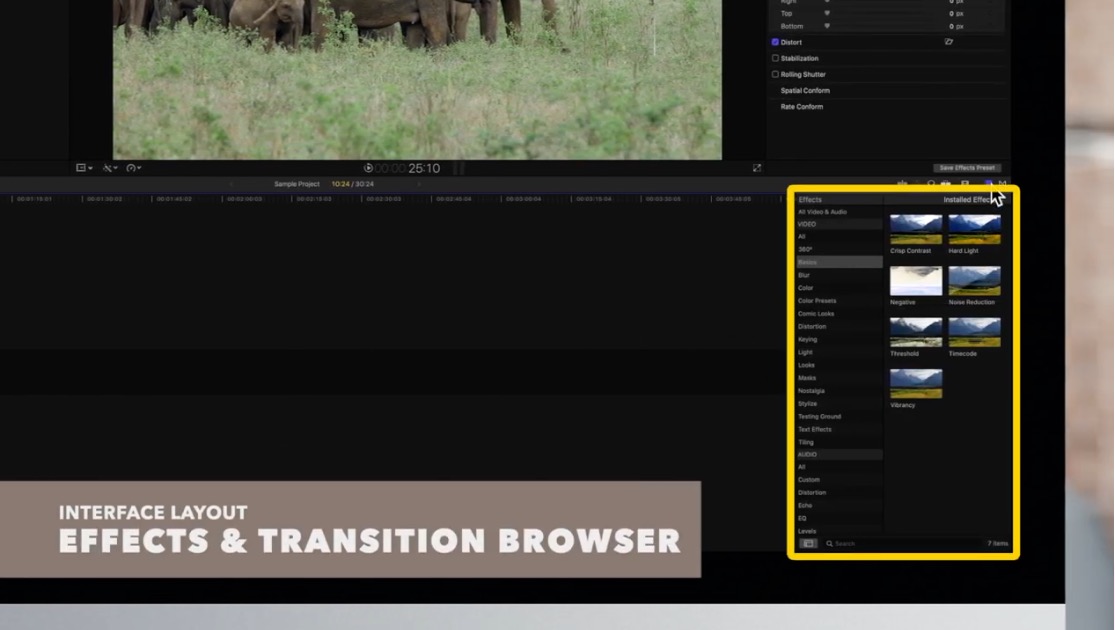Click the 00:03:00:04 mark on timeline ruler
Image resolution: width=1115 pixels, height=630 pixels.
point(523,199)
